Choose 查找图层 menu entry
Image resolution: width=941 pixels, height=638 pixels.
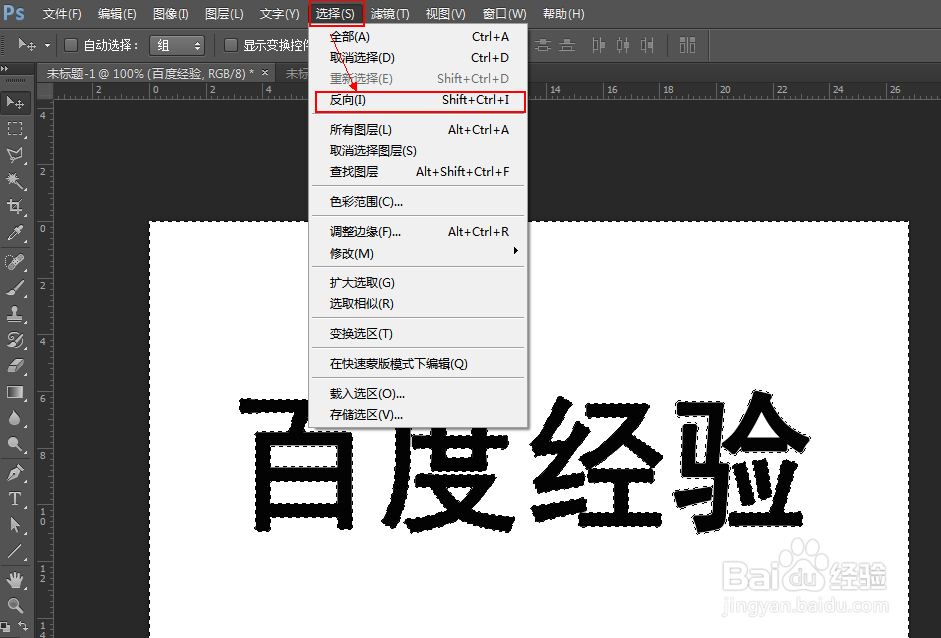pyautogui.click(x=418, y=172)
